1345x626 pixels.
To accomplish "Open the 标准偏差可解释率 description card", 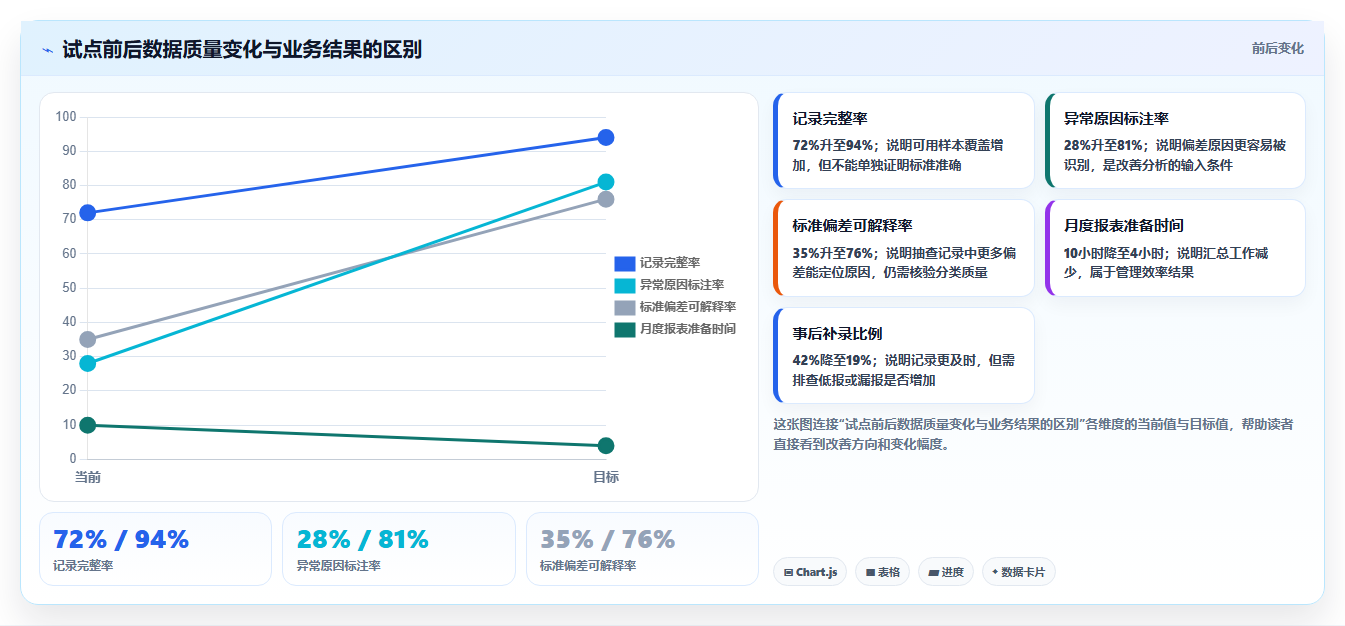I will click(x=904, y=248).
